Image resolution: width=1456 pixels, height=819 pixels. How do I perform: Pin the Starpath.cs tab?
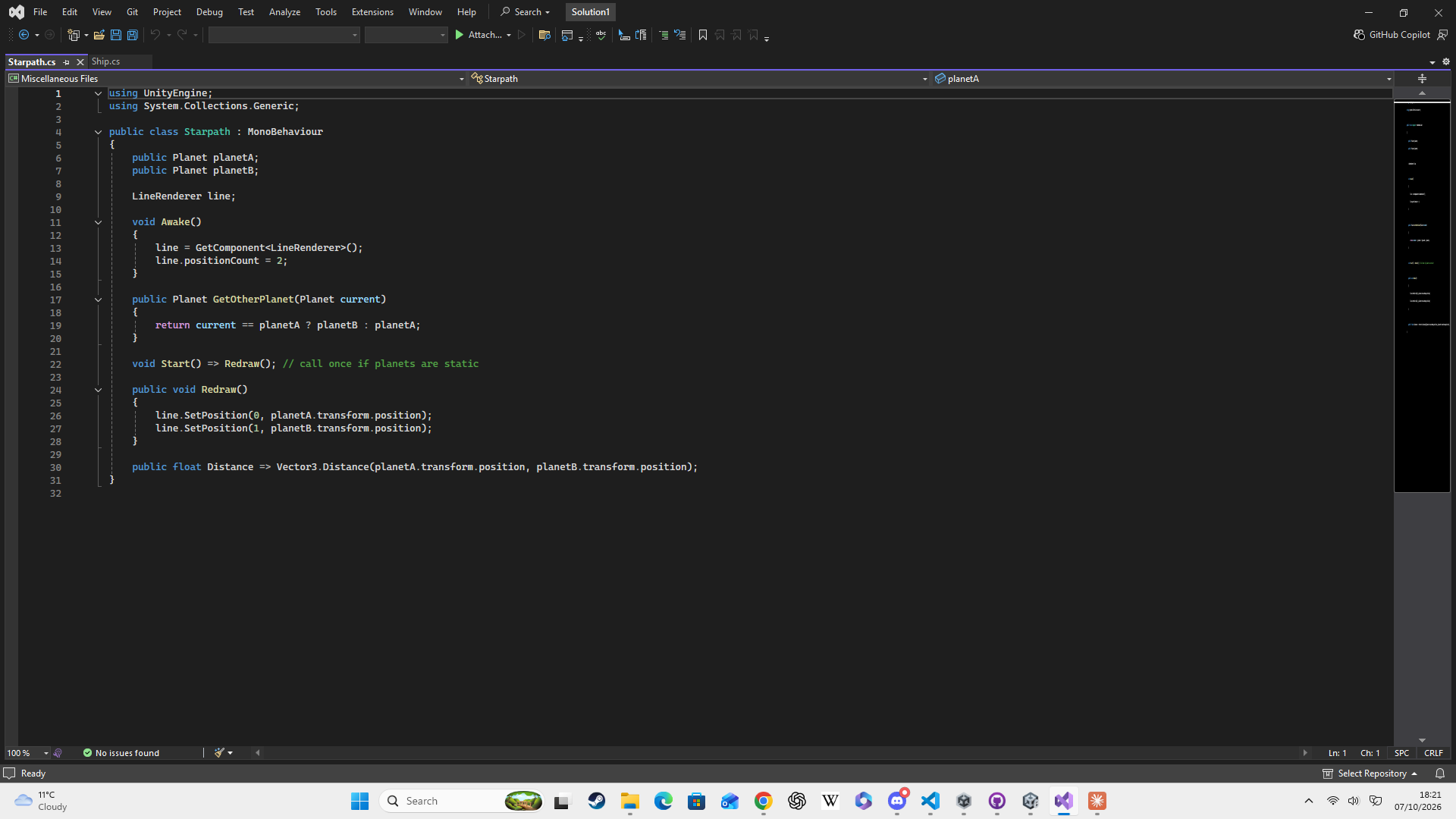pos(67,62)
